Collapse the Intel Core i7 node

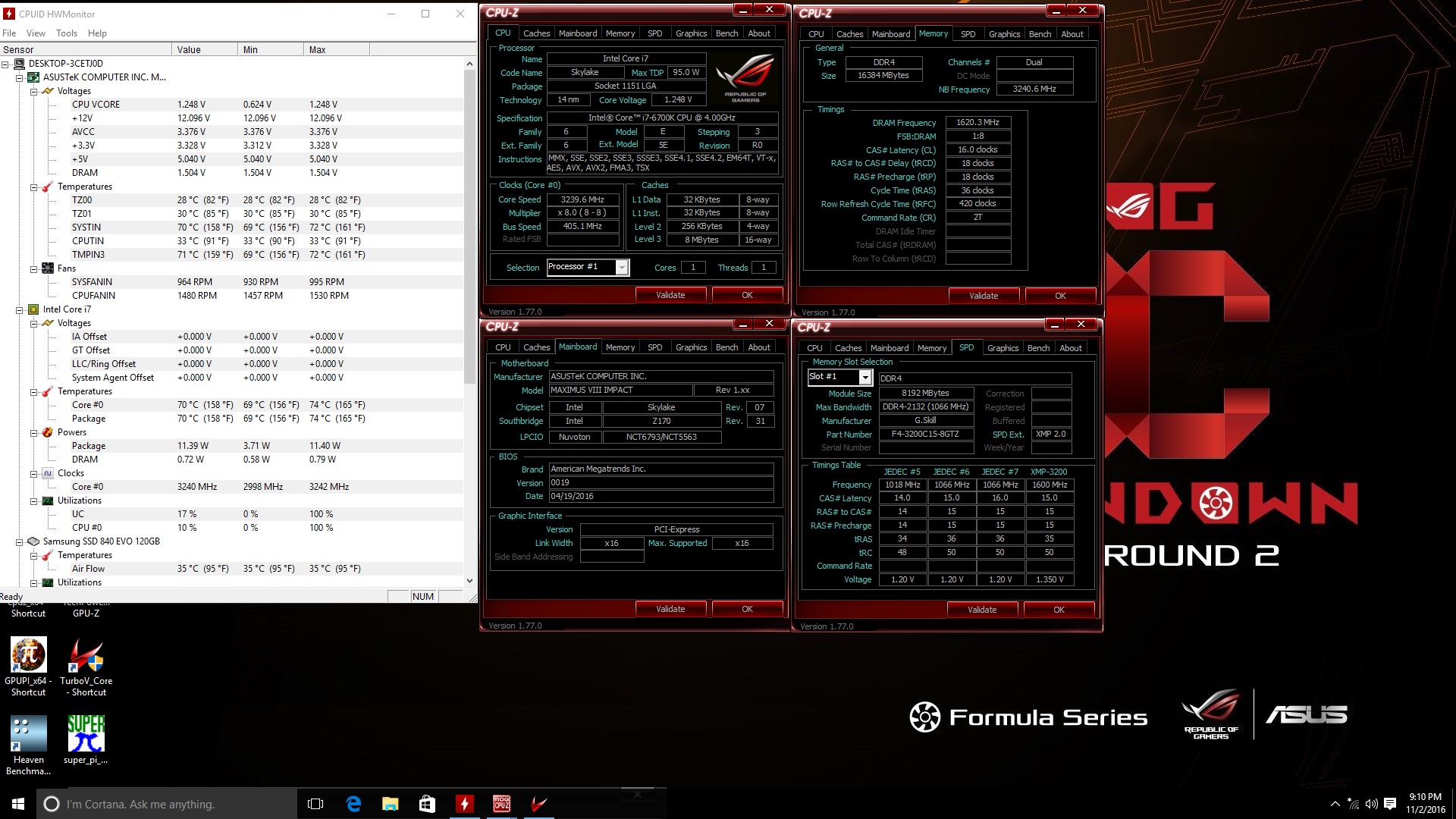click(x=20, y=309)
